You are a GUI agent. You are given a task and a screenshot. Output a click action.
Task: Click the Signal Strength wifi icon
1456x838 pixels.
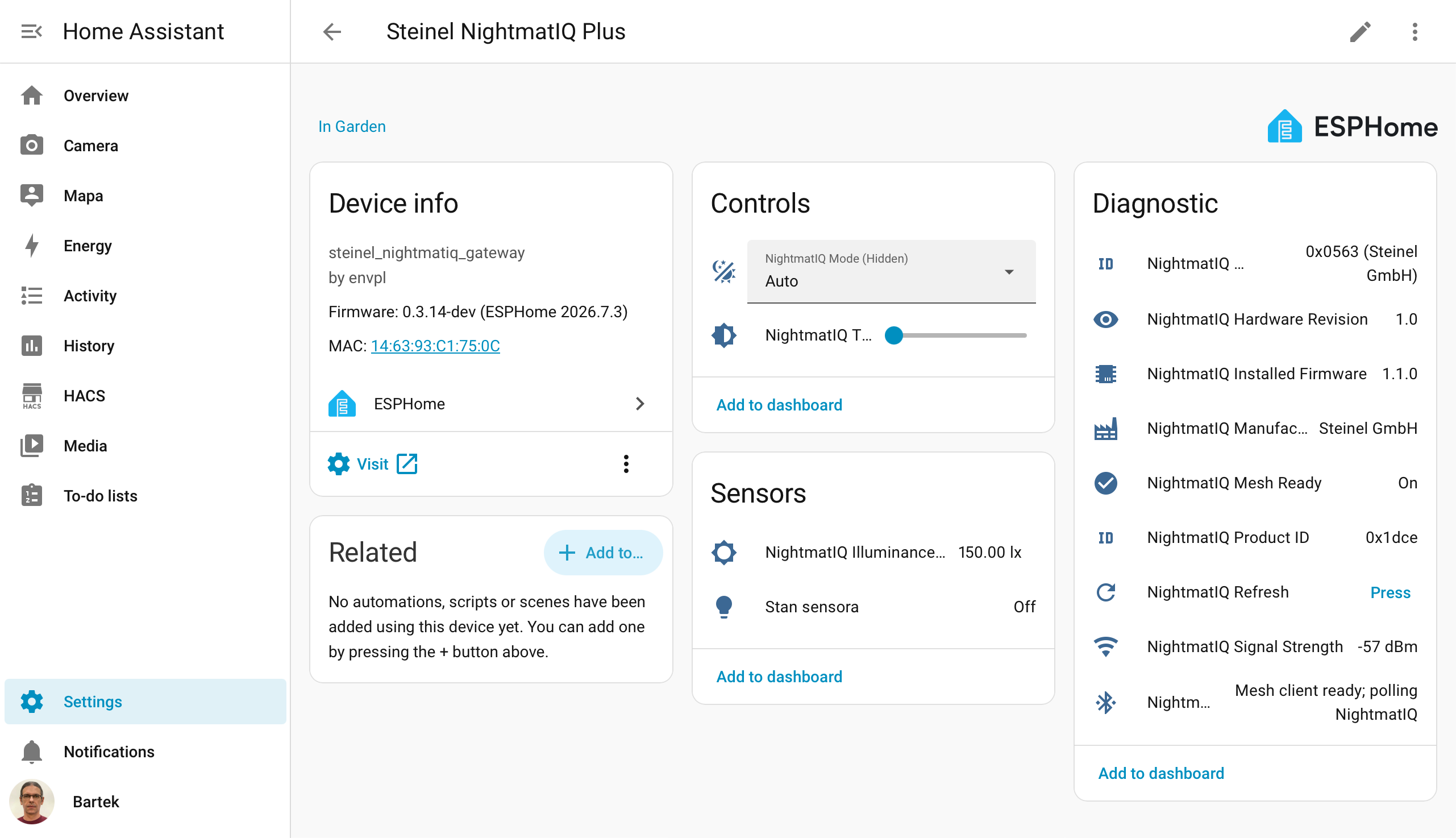click(x=1106, y=647)
